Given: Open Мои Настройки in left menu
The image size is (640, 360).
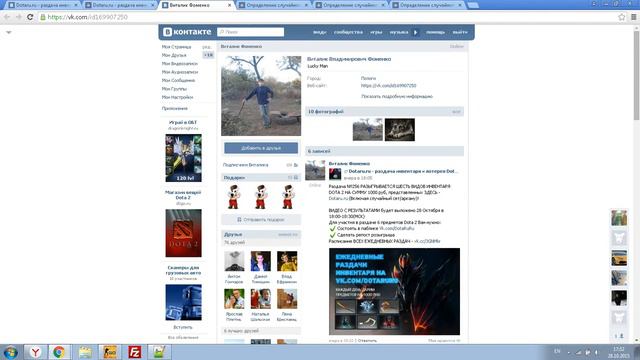Looking at the screenshot, I should (178, 97).
